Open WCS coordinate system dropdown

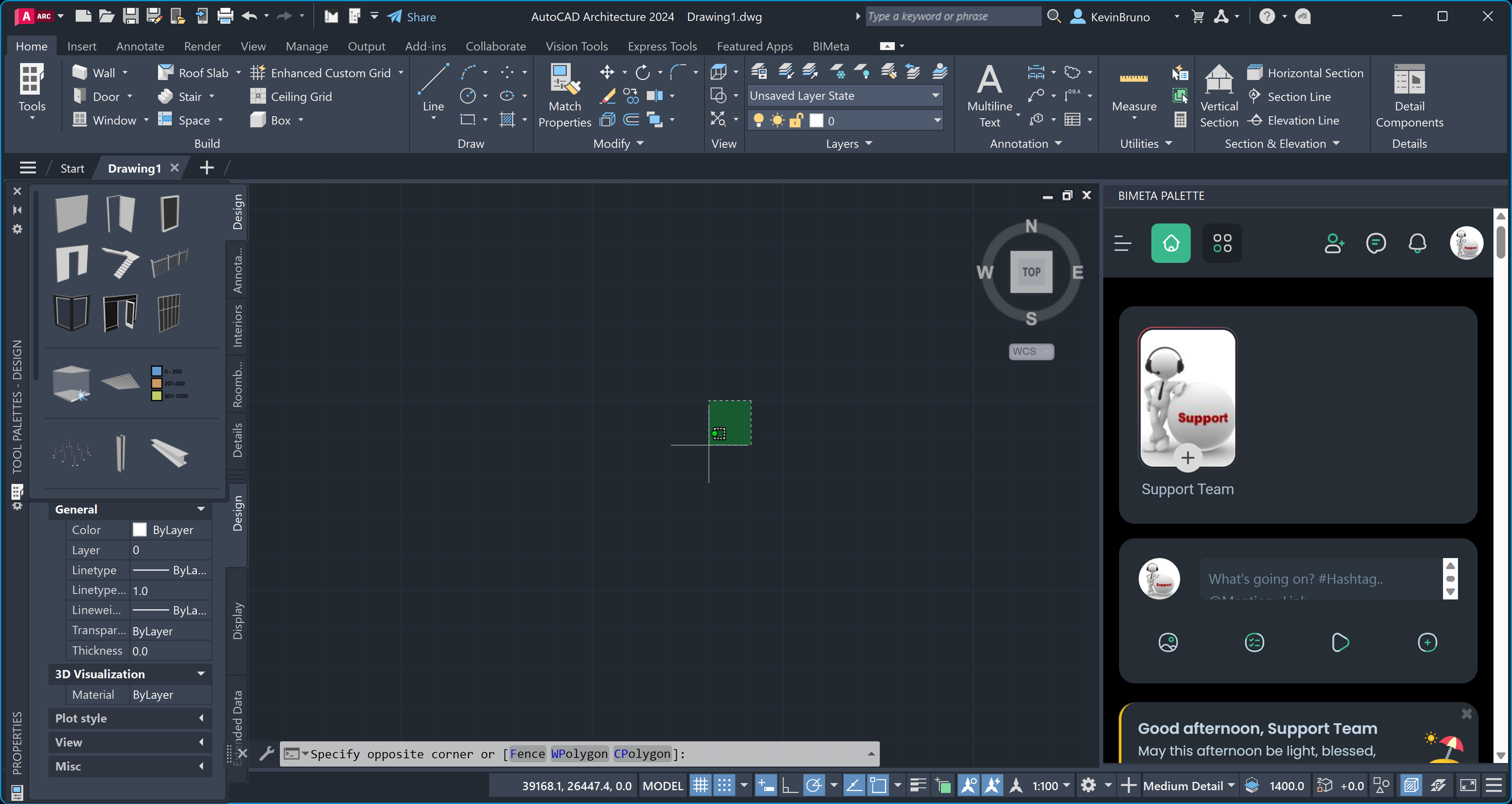point(1031,351)
